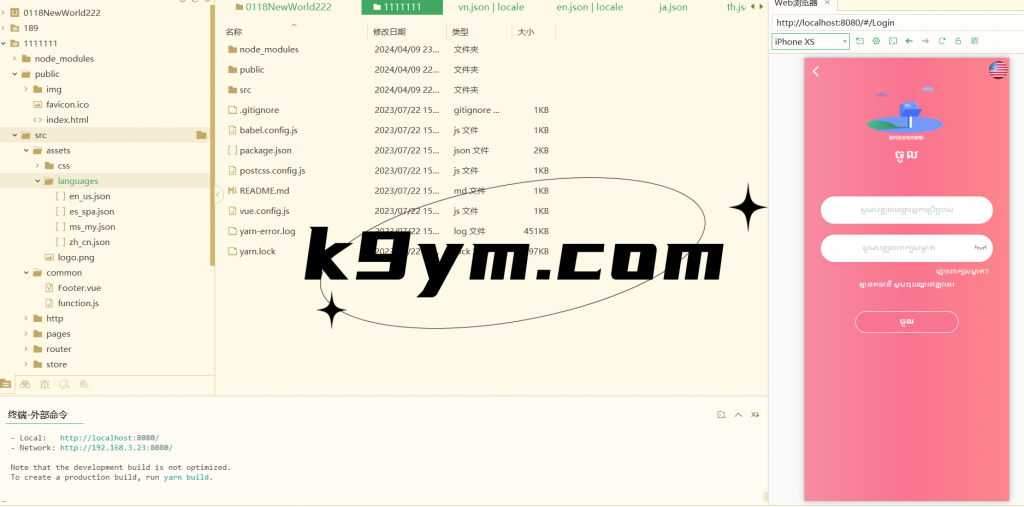Click the open-in-external-browser icon in Web browser toolbar
Image resolution: width=1024 pixels, height=507 pixels.
point(860,41)
